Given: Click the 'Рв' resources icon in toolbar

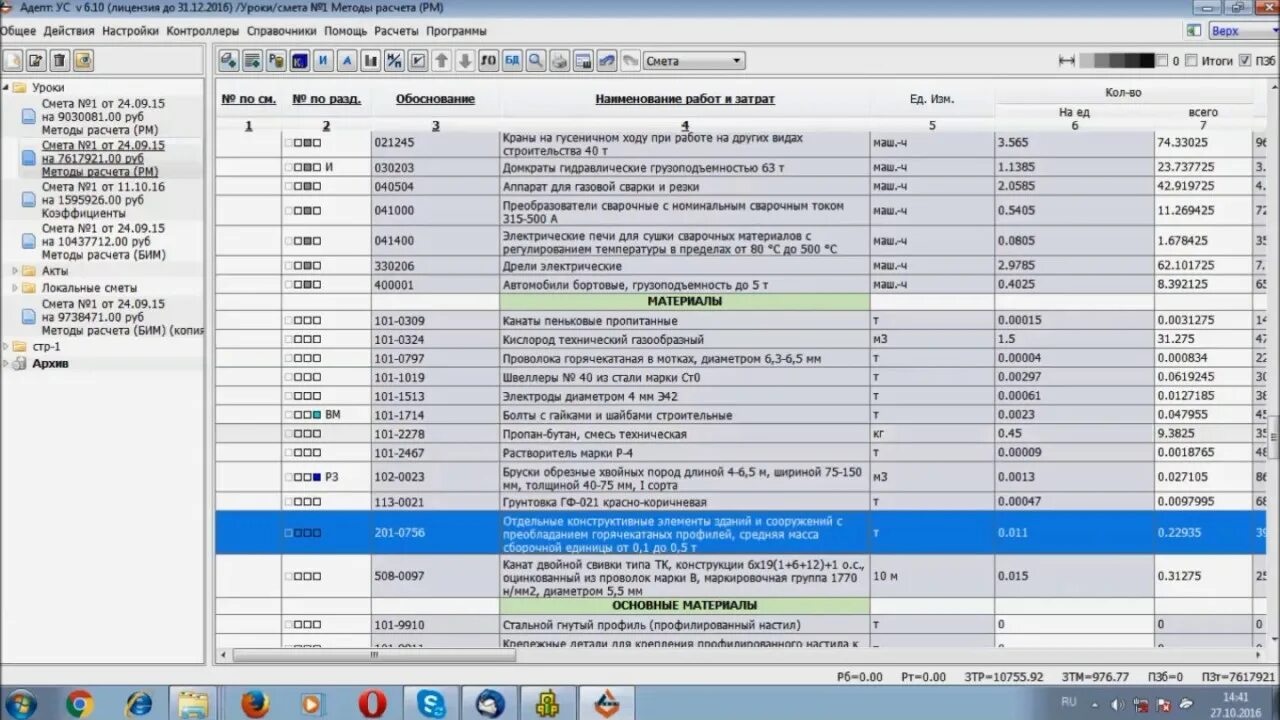Looking at the screenshot, I should point(276,61).
